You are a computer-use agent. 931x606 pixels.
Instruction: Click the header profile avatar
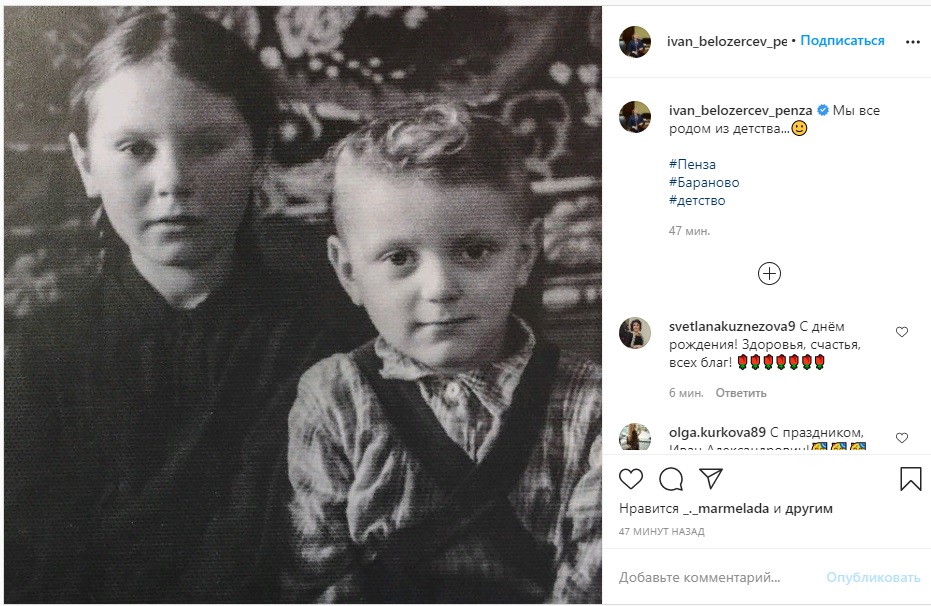[x=635, y=42]
